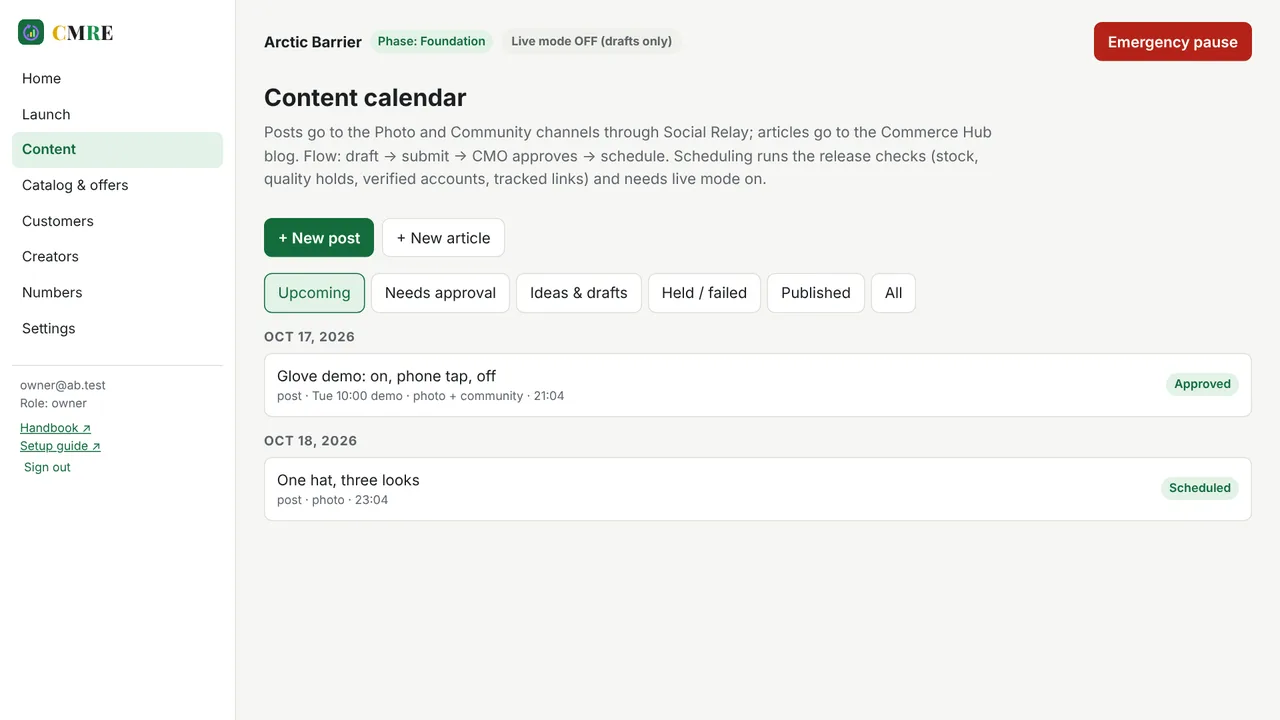Create a new post
1280x720 pixels.
[319, 238]
